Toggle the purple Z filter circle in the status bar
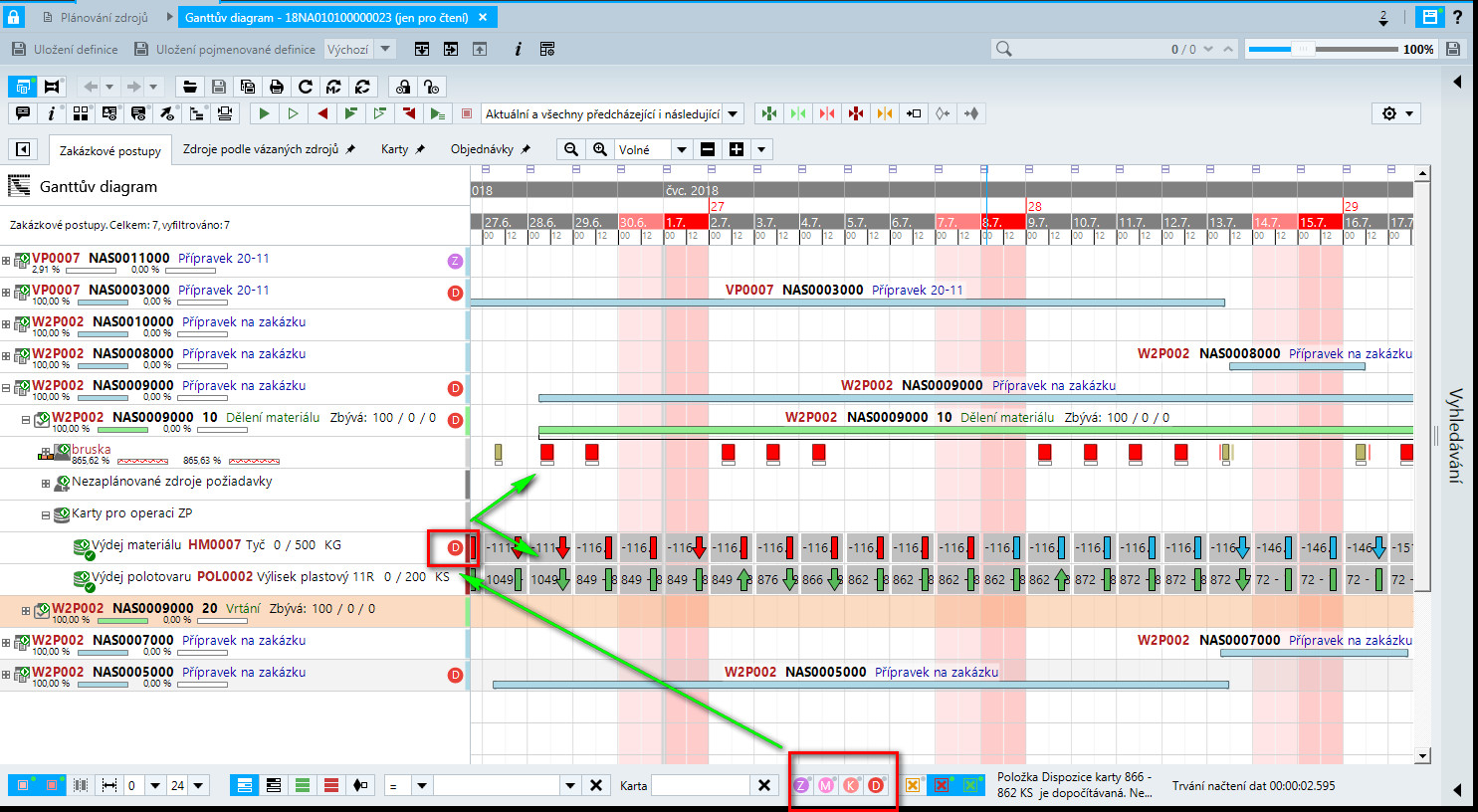 pos(801,785)
